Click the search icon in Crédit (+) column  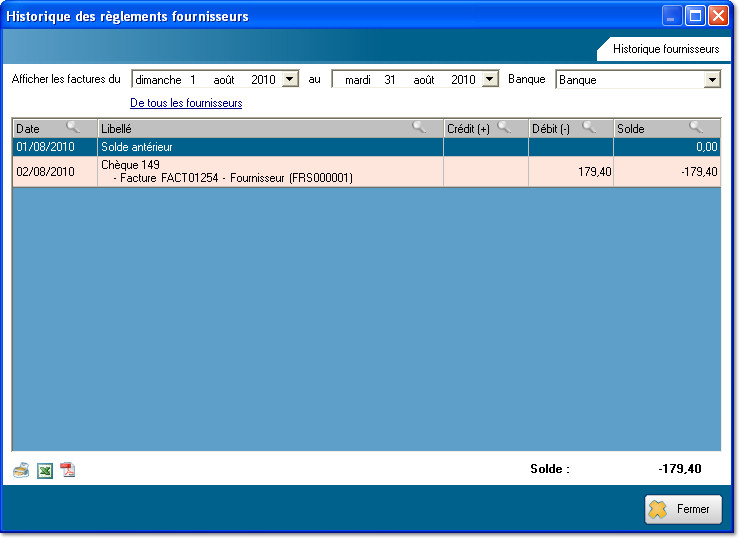(504, 127)
